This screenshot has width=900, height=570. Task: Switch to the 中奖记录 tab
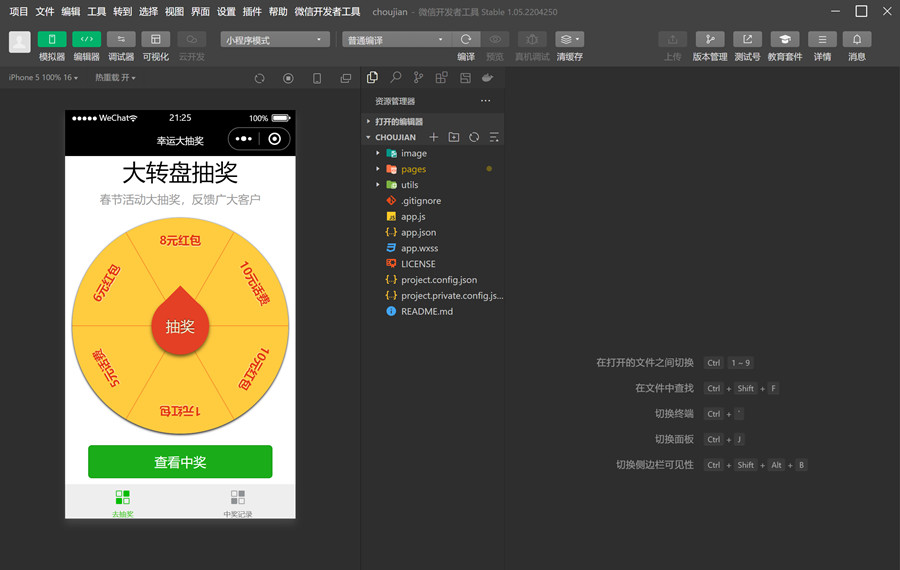[x=238, y=502]
